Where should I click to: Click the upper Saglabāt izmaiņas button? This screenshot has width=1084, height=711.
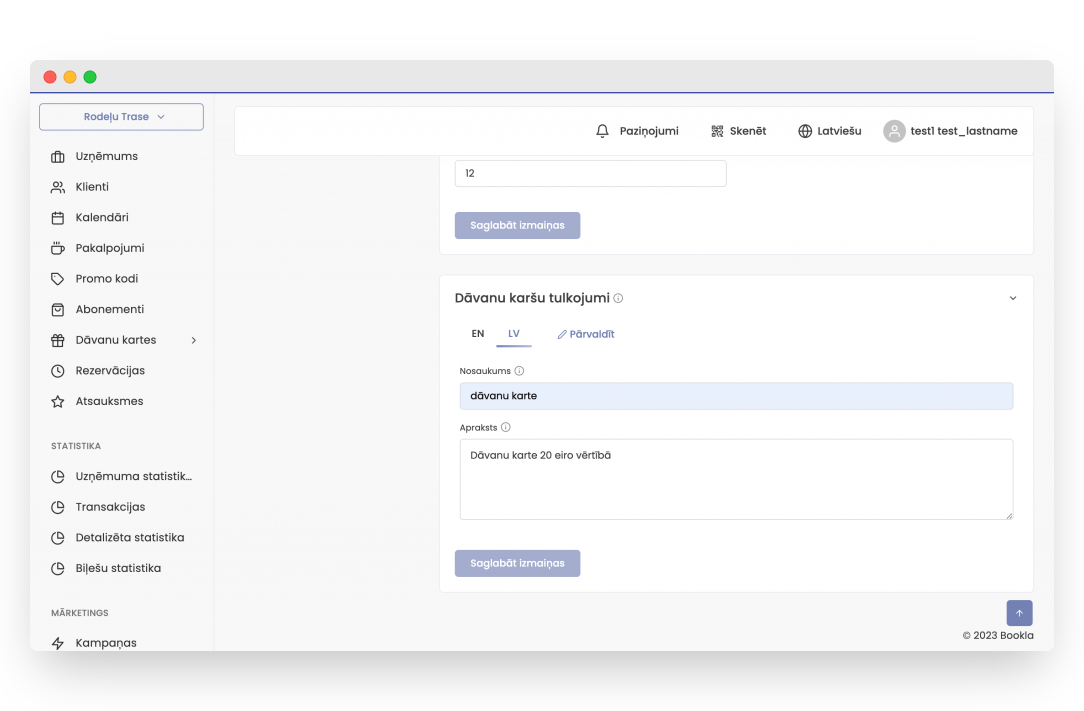pos(517,225)
